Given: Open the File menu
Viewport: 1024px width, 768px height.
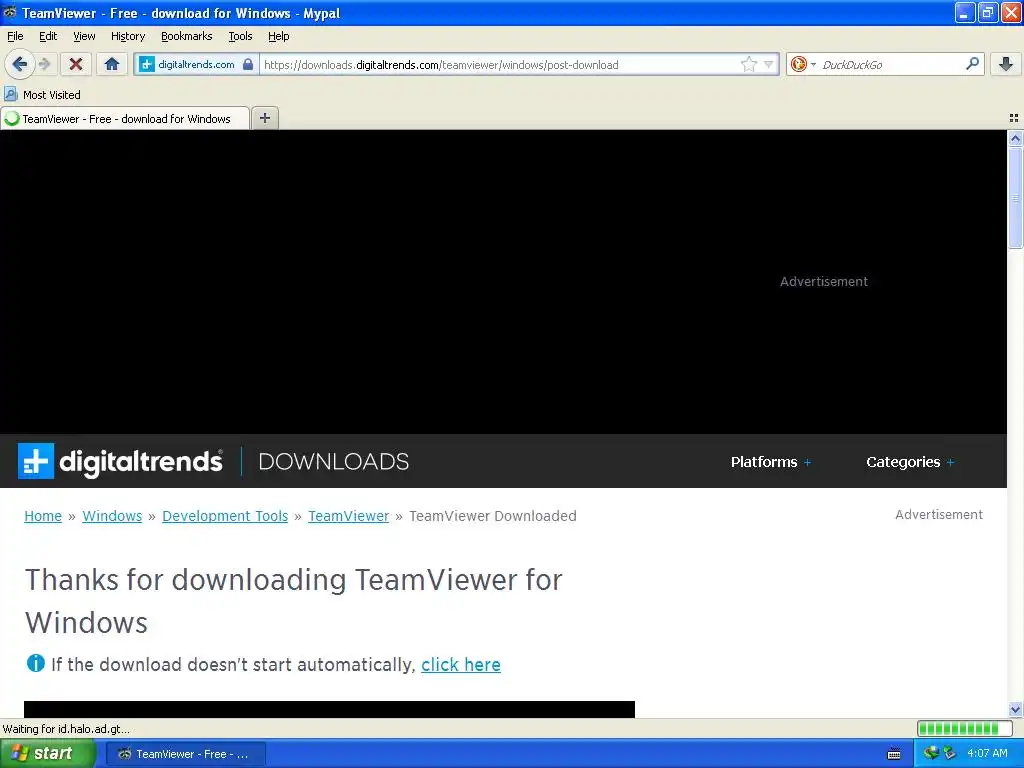Looking at the screenshot, I should (15, 36).
